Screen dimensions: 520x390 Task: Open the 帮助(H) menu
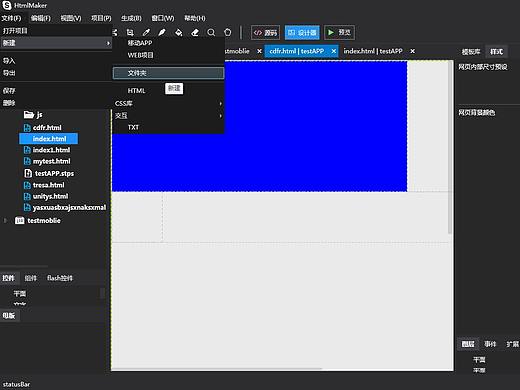[x=195, y=18]
